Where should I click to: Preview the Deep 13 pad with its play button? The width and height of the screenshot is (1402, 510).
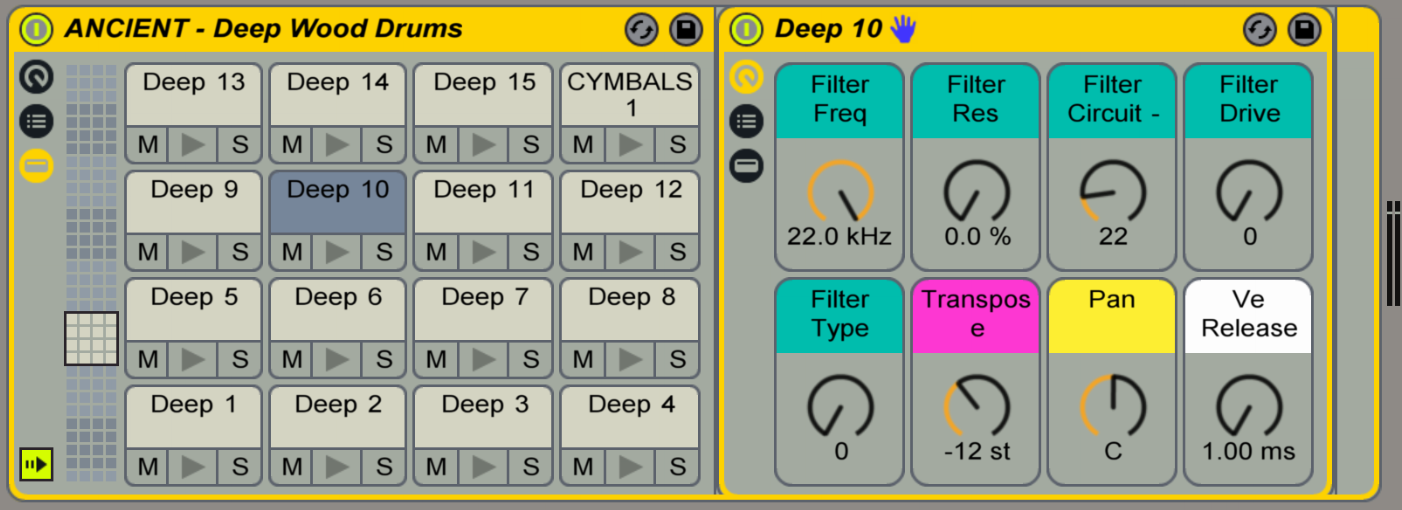click(x=194, y=145)
